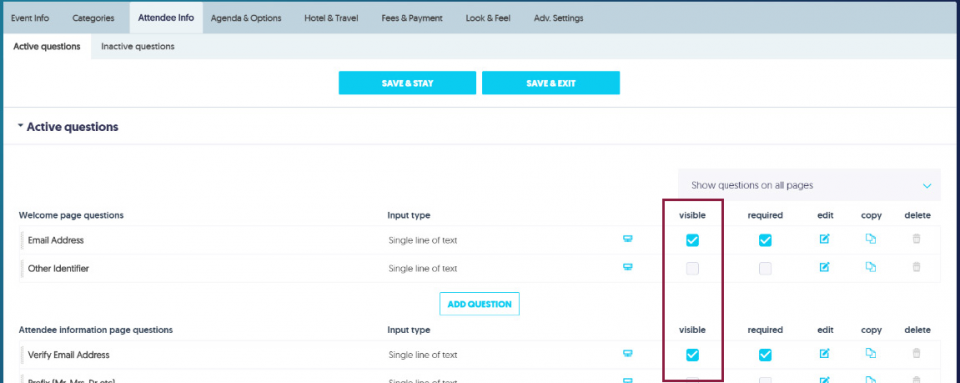Uncheck visible for Email Address

[x=692, y=240]
